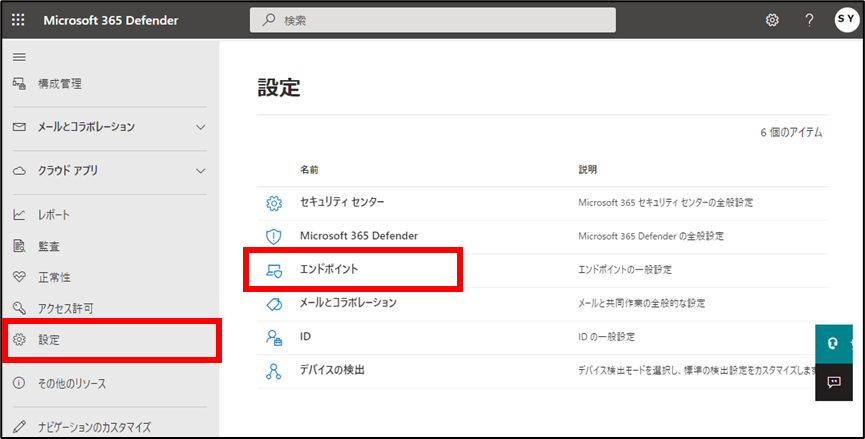Click the pencil icon for navigation customize
The width and height of the screenshot is (865, 439).
point(19,426)
